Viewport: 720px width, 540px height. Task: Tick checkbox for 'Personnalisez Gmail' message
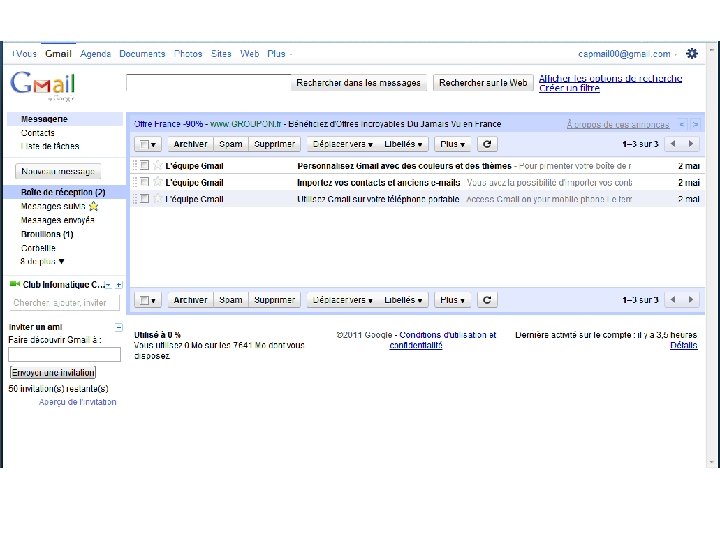click(144, 165)
